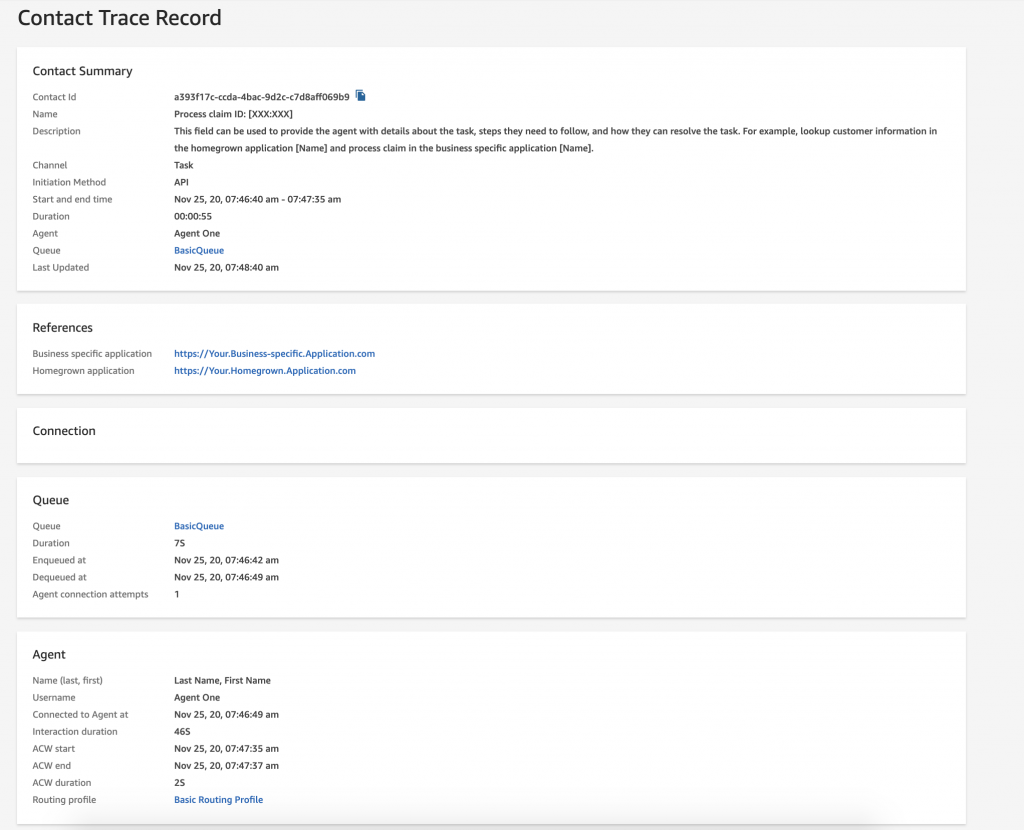
Task: Open the BasicQueue link in Contact Summary
Action: click(198, 250)
